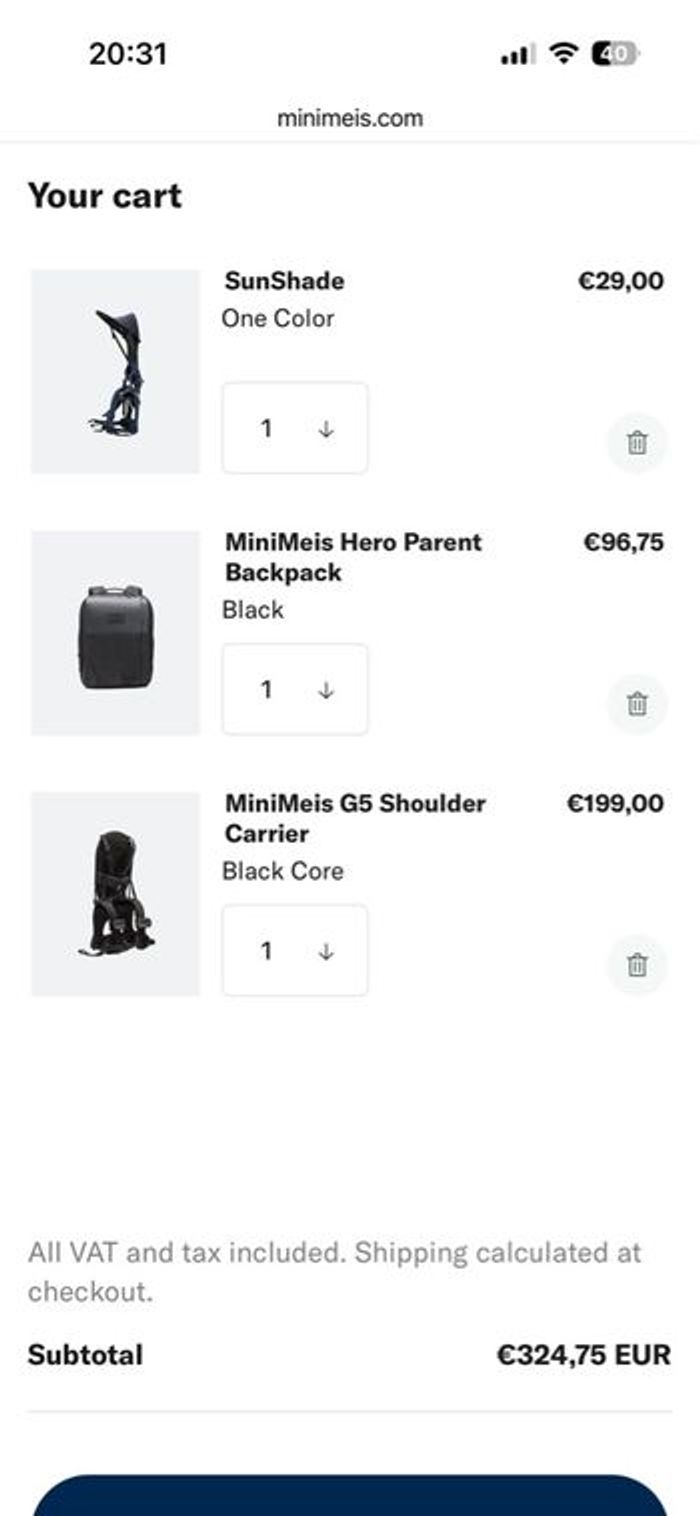Click the SunShade product thumbnail
Screen dimensions: 700x1516
[115, 371]
